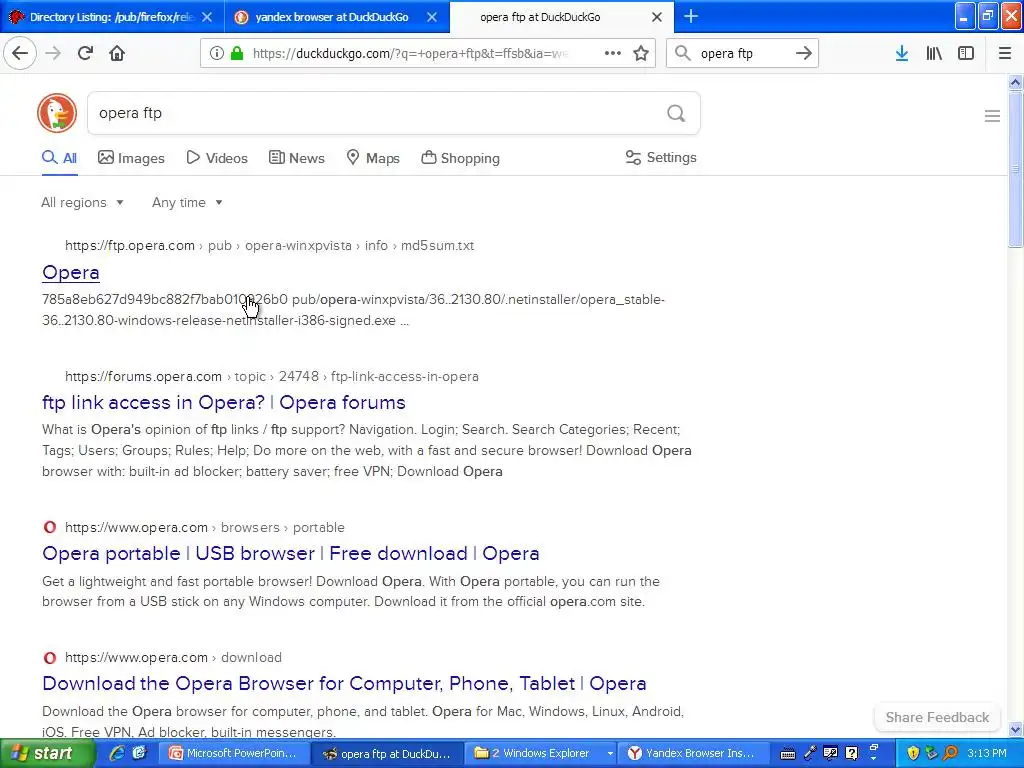Click the 3:13 PM clock
This screenshot has width=1024, height=768.
987,753
